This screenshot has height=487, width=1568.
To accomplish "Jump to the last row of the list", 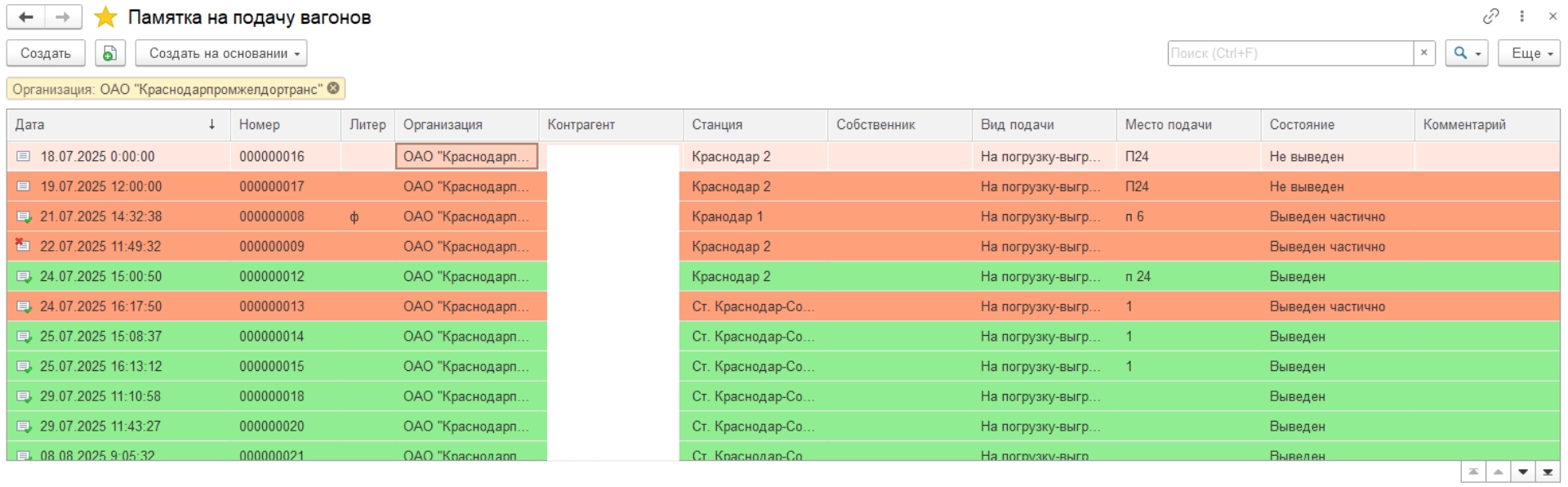I will coord(1548,471).
